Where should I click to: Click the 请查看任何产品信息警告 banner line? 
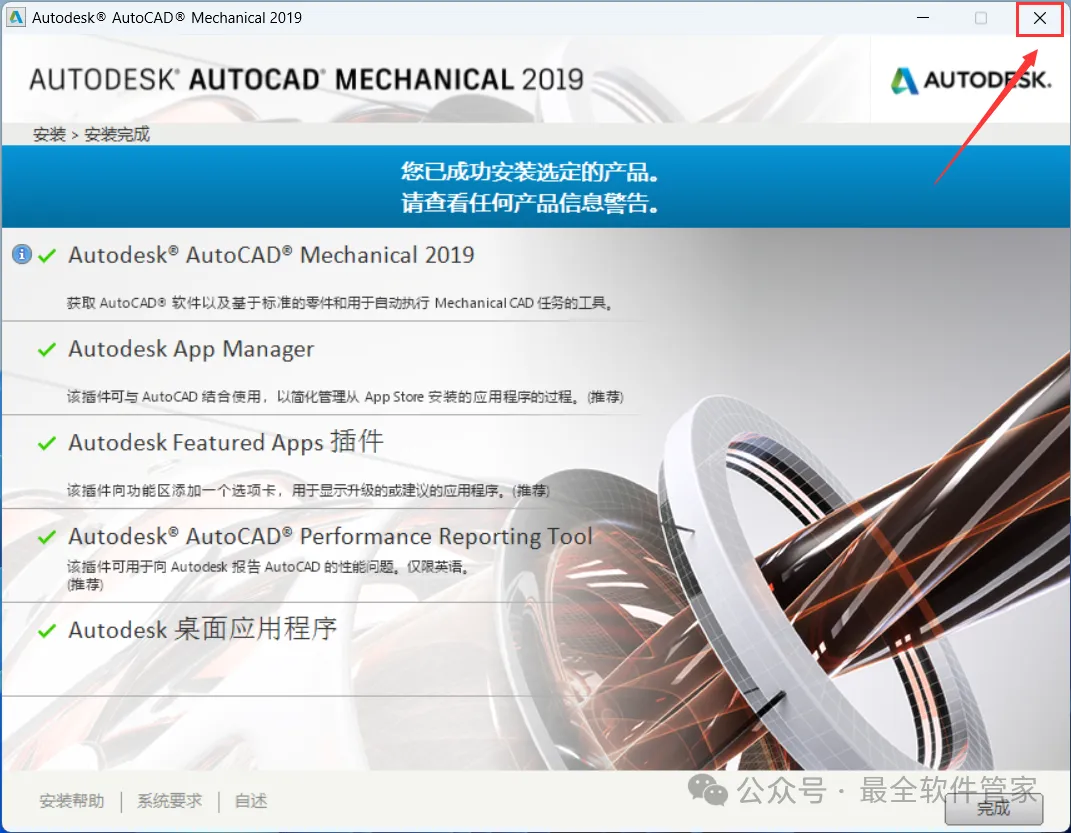(x=530, y=203)
